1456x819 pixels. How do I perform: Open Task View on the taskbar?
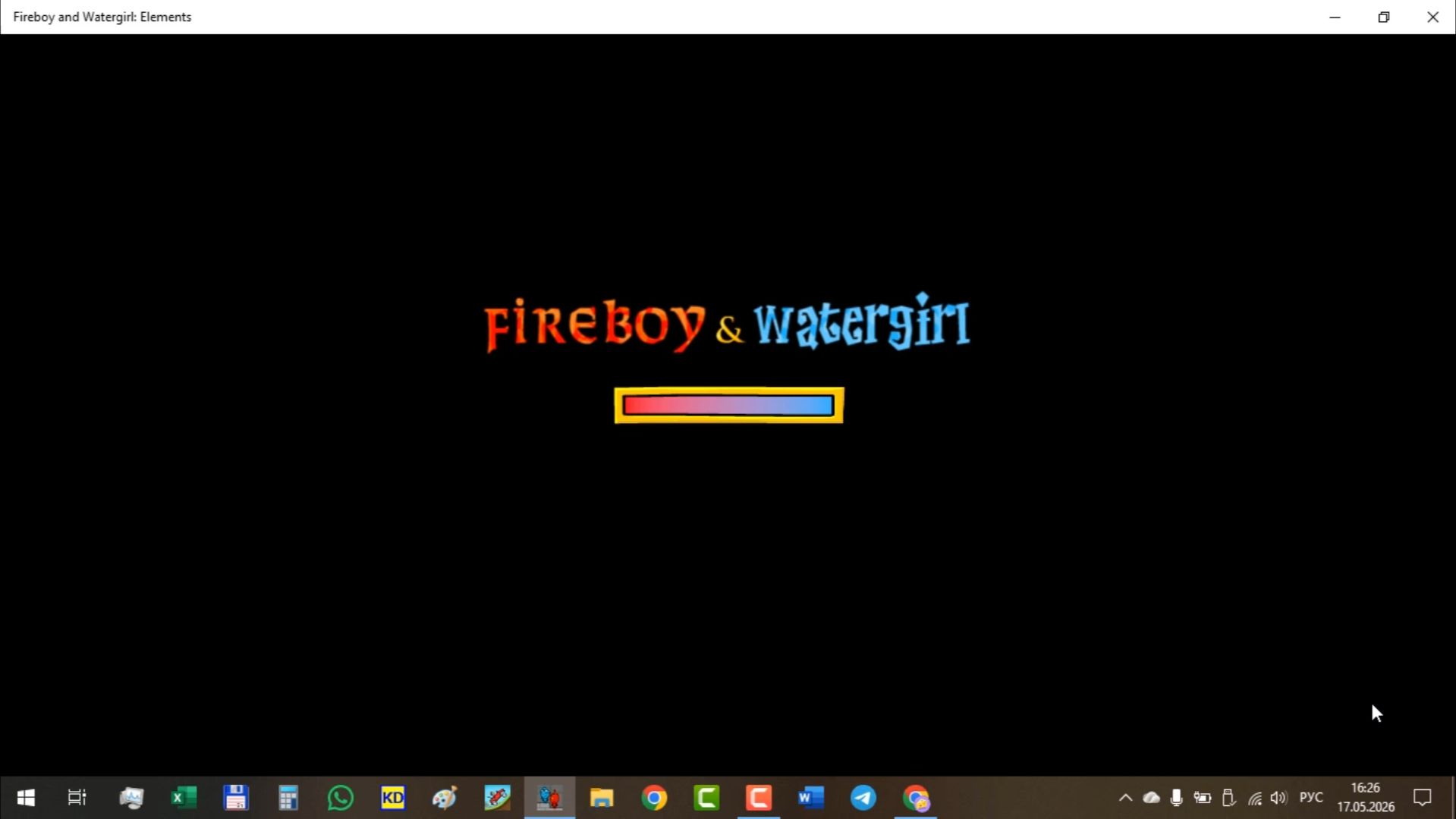pos(77,798)
